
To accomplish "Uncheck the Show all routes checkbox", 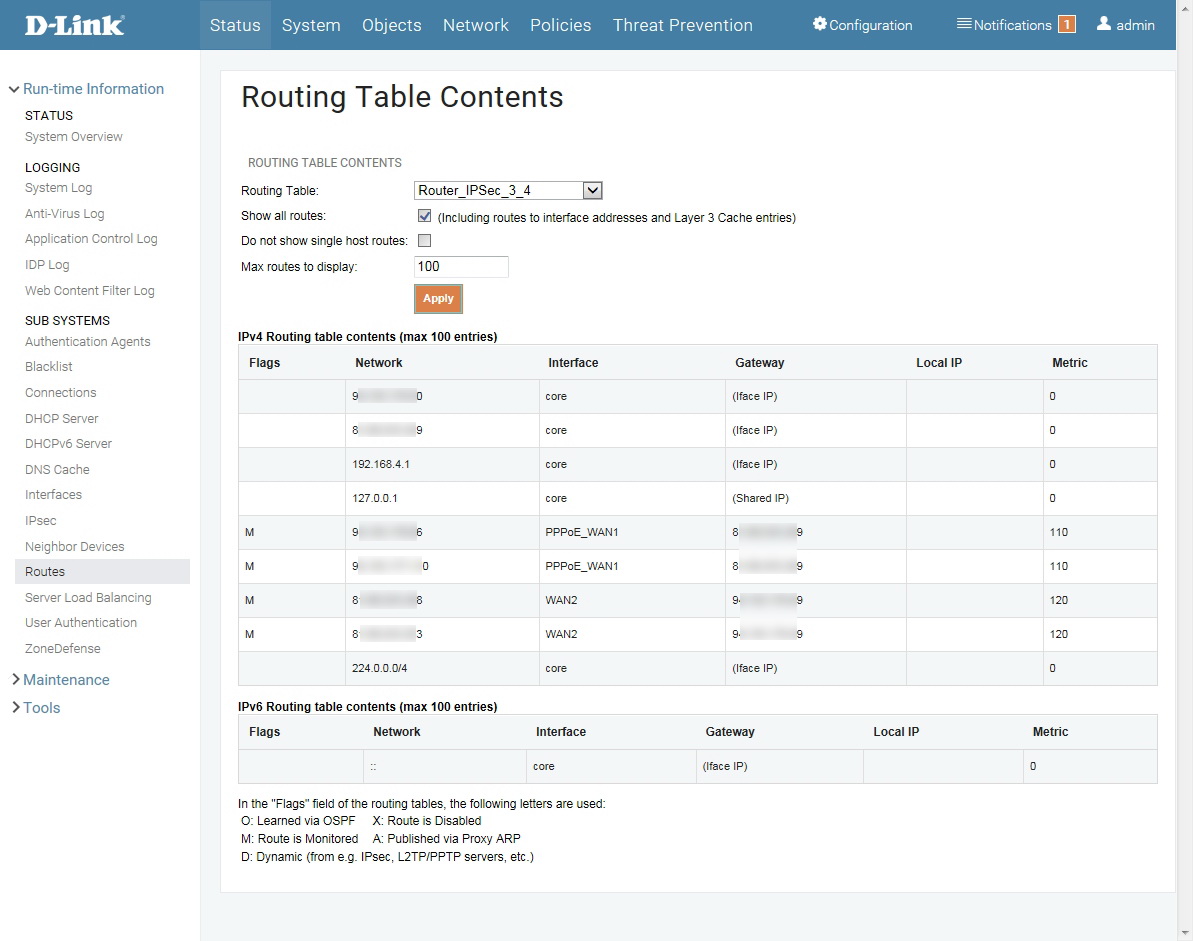I will (424, 216).
